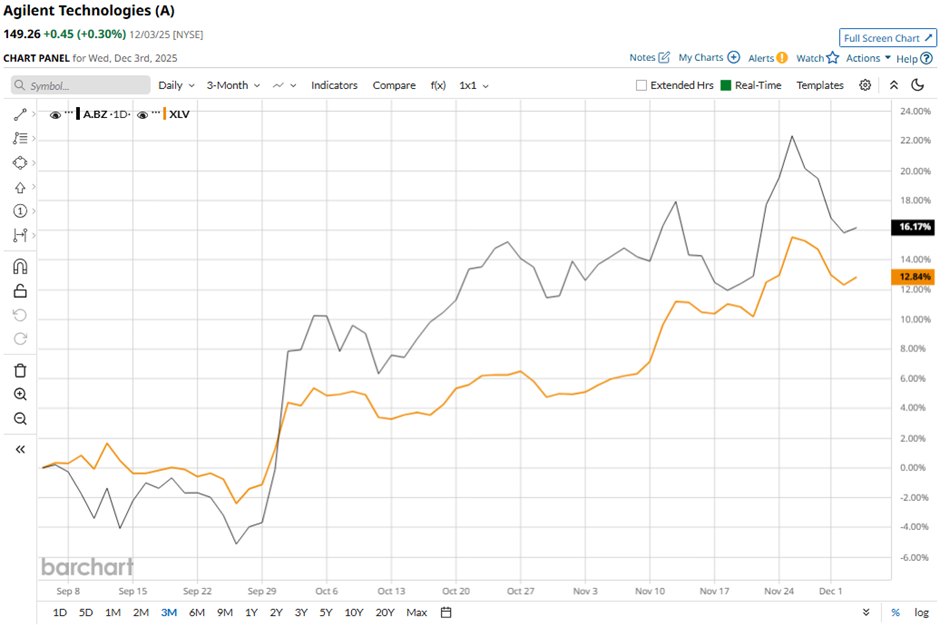This screenshot has width=940, height=627.
Task: Open the Help question mark icon
Action: (926, 58)
